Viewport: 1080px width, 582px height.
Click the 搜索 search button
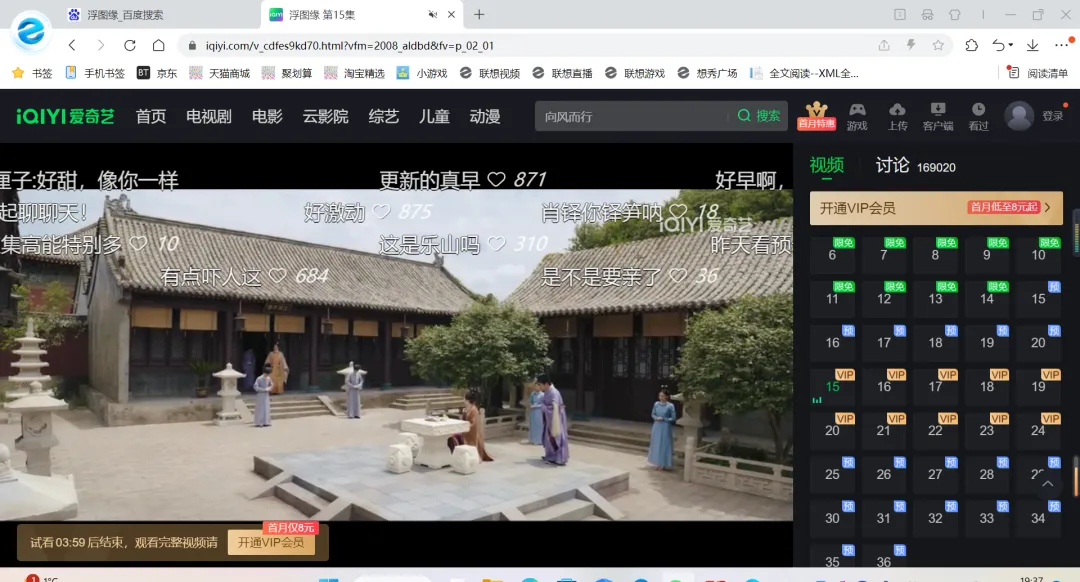tap(759, 116)
